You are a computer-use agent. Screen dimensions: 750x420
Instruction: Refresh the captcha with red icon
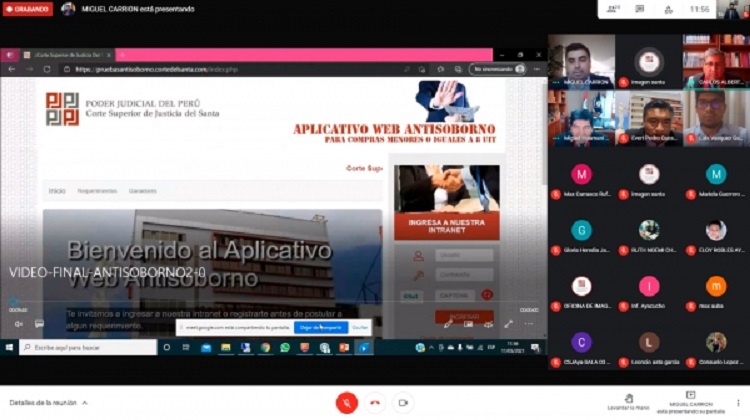pos(487,295)
